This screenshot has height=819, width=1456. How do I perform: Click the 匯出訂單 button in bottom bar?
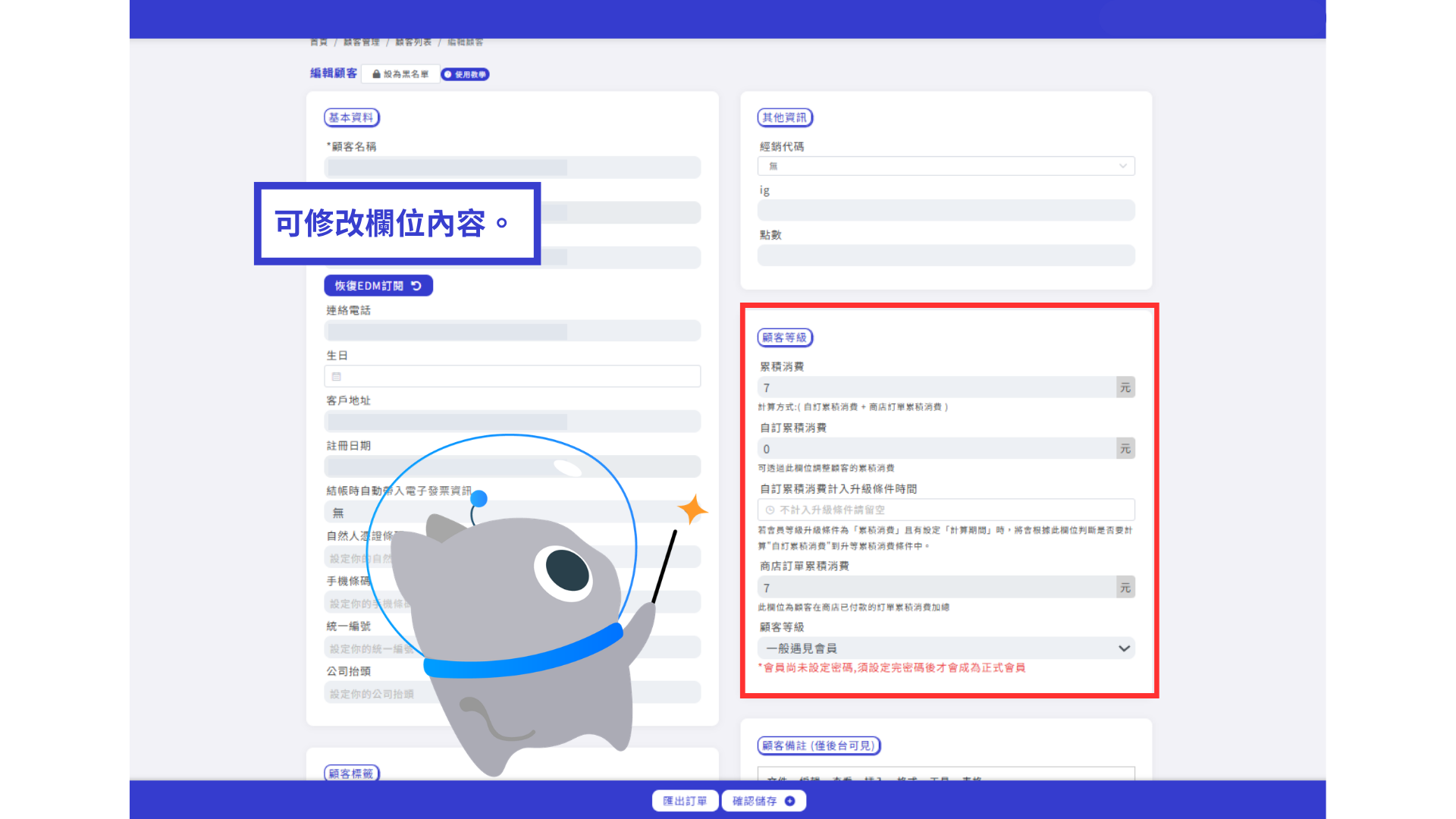685,801
